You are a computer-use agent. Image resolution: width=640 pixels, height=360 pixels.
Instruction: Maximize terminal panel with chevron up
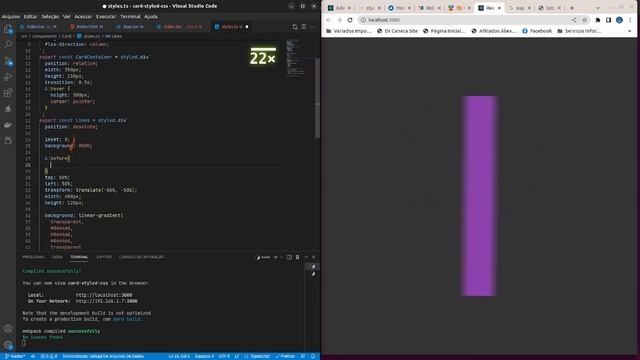point(306,257)
